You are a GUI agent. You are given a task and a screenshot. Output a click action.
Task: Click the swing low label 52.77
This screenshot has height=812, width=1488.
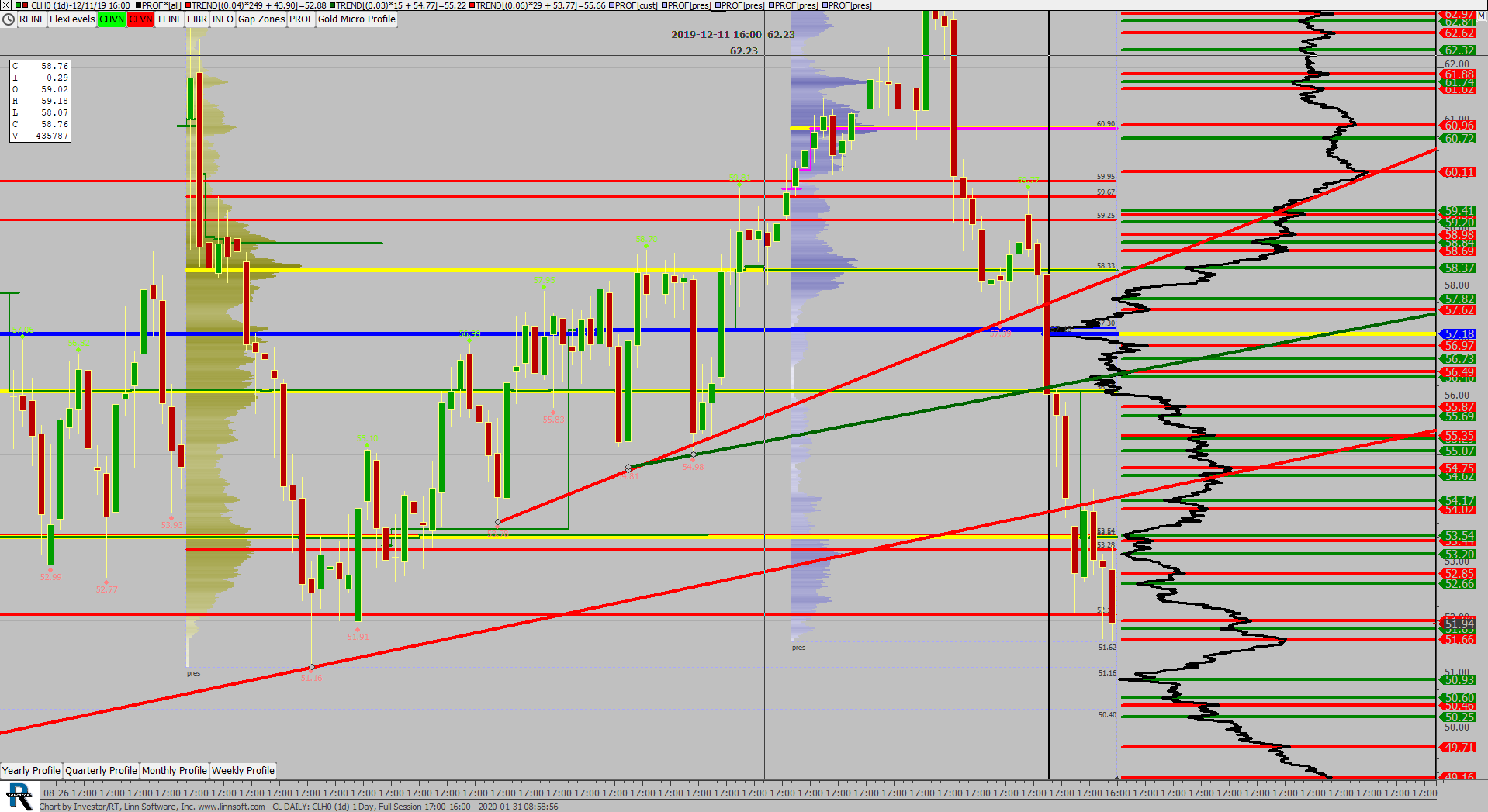click(x=106, y=589)
